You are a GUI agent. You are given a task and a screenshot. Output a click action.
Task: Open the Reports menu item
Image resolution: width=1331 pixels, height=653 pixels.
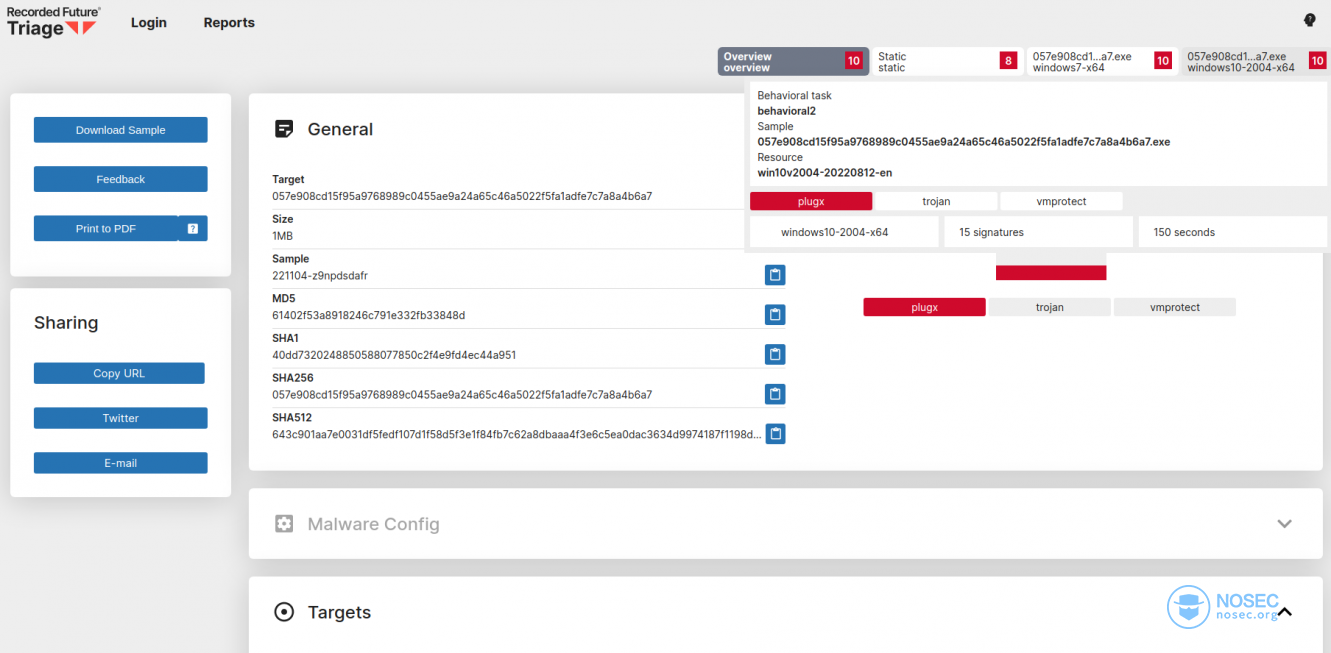pos(229,22)
